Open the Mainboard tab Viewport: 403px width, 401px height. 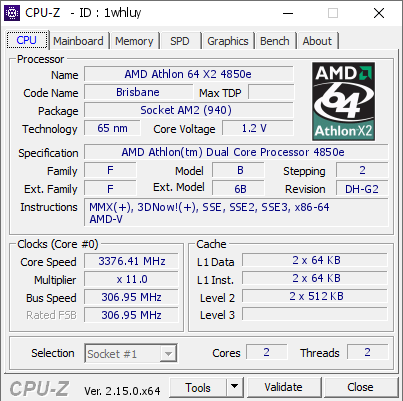point(78,41)
